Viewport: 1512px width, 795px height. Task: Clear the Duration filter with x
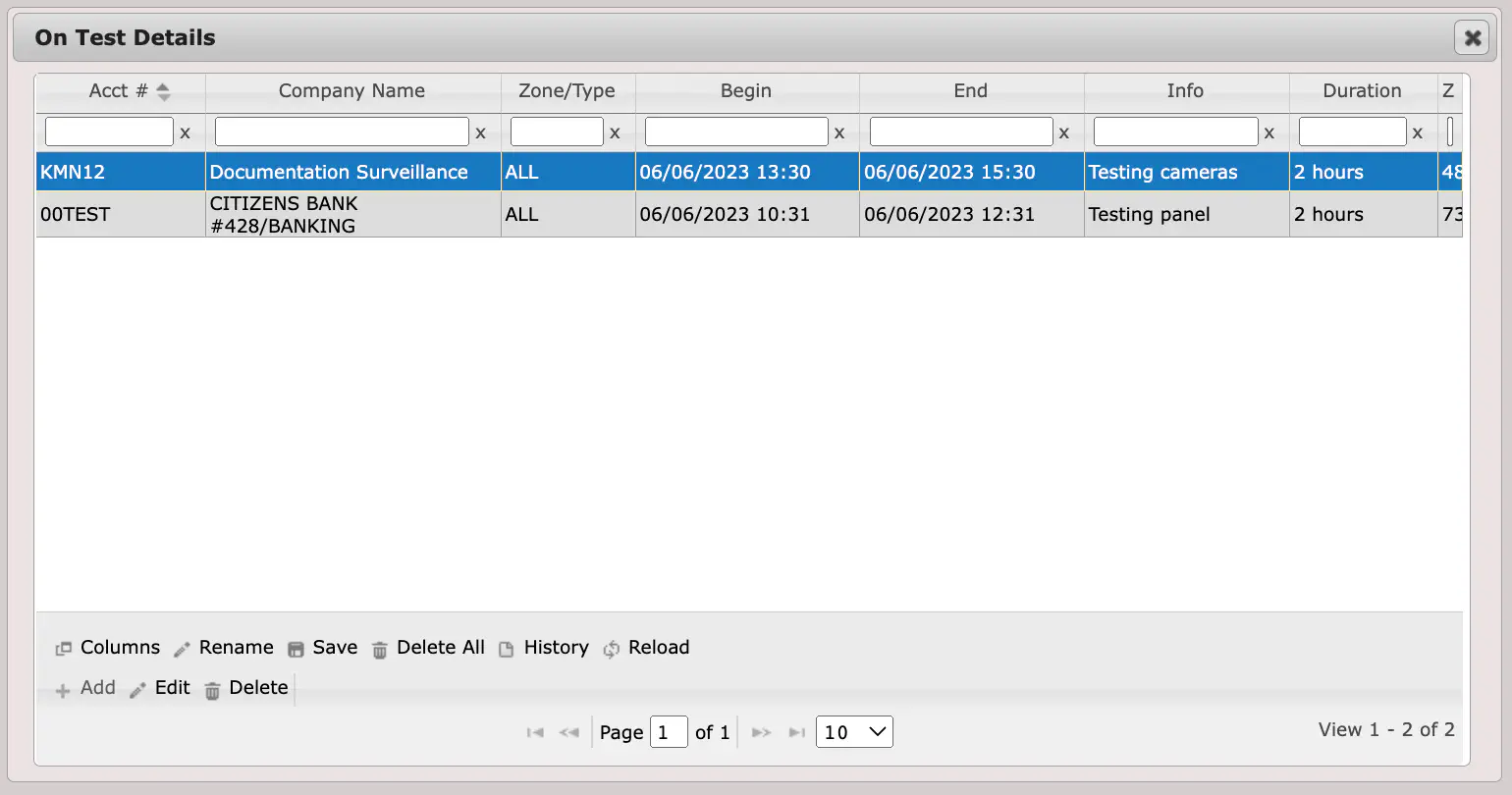[1417, 132]
